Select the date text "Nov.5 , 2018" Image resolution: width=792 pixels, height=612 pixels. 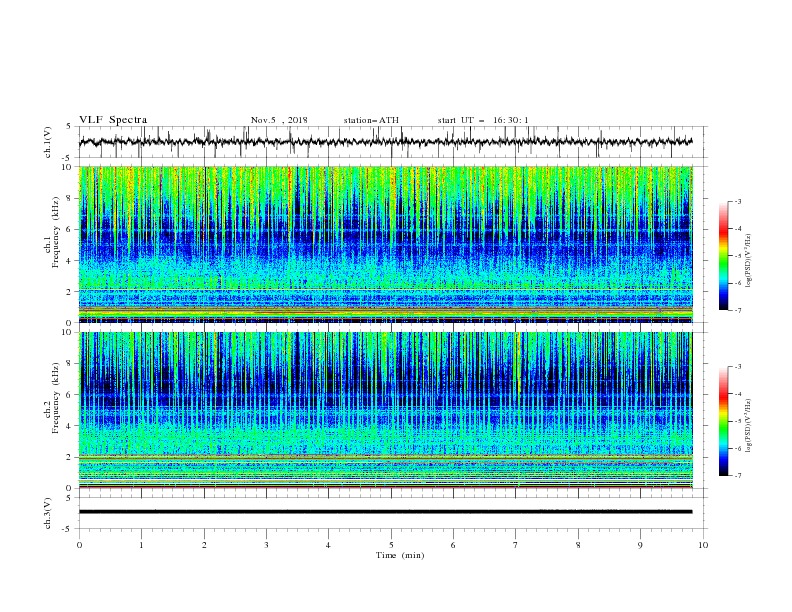pos(279,120)
